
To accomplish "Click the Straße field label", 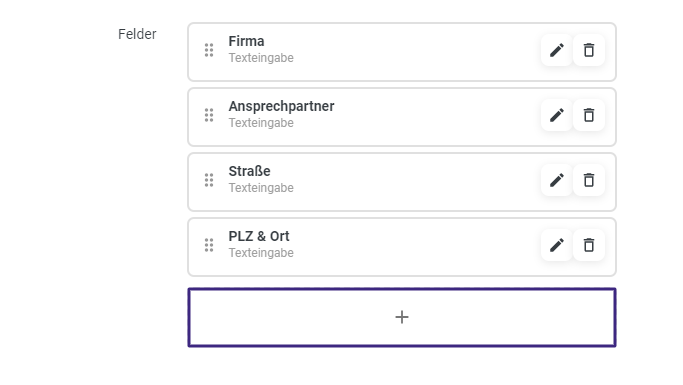I will point(249,171).
